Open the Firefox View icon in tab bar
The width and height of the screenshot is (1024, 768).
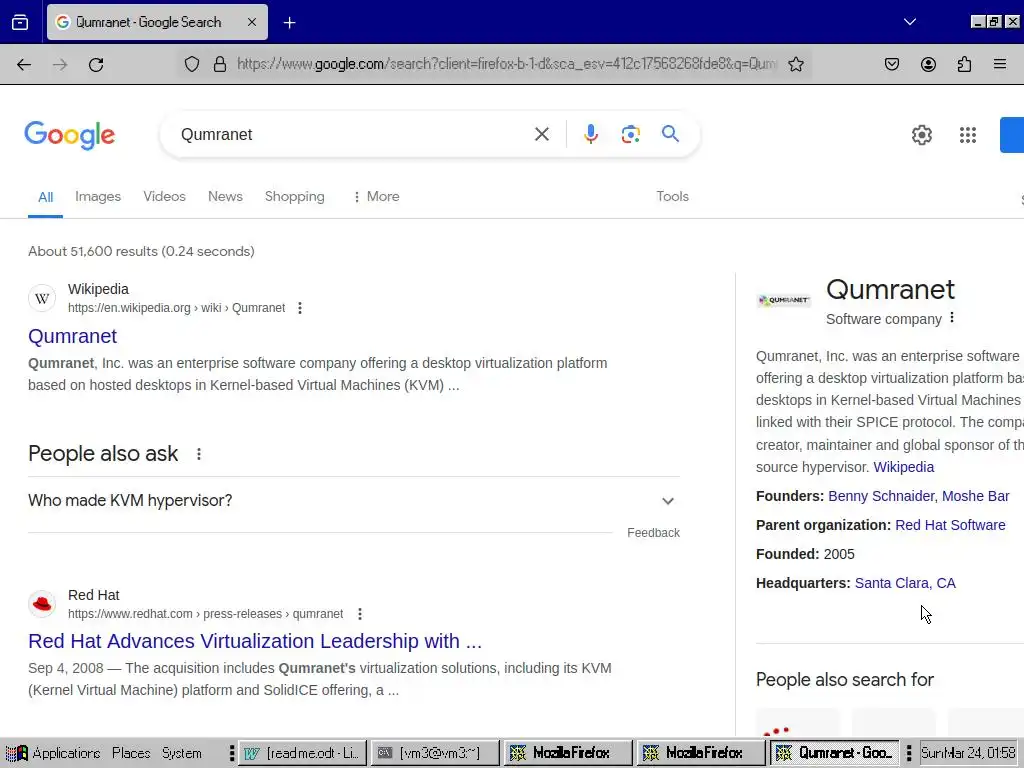20,22
